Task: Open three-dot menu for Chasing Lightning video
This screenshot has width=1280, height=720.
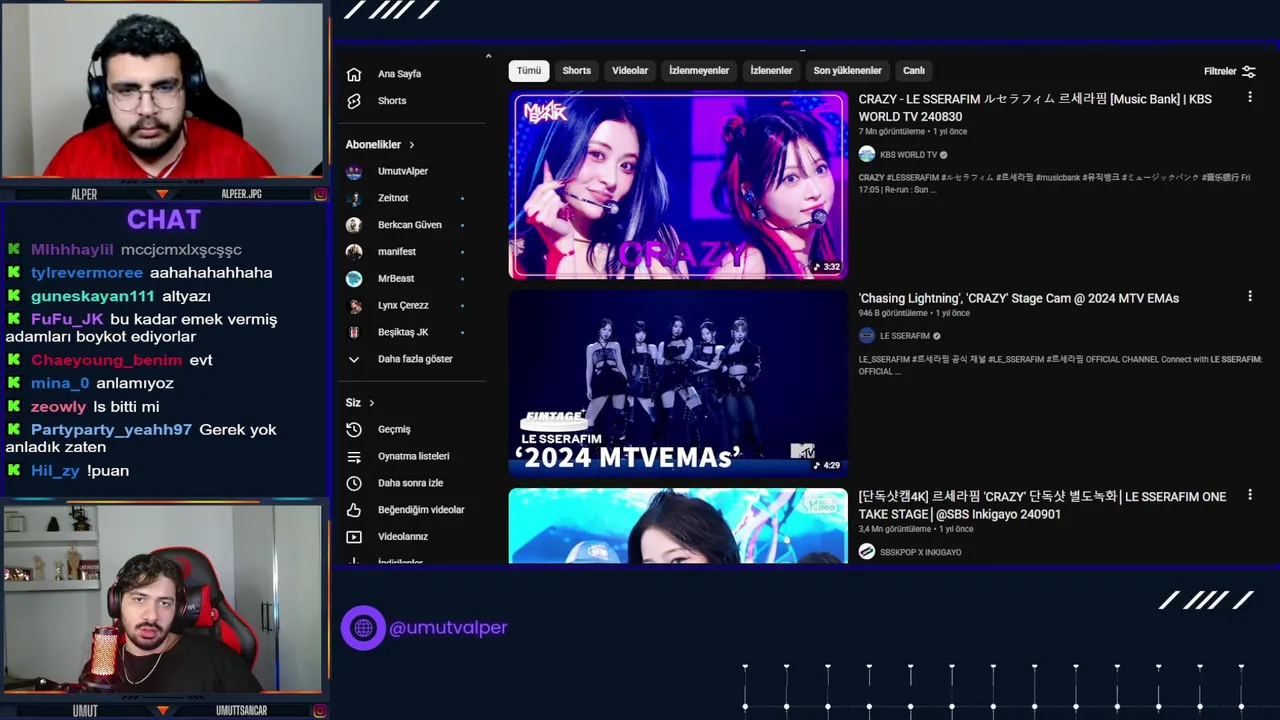Action: point(1249,296)
